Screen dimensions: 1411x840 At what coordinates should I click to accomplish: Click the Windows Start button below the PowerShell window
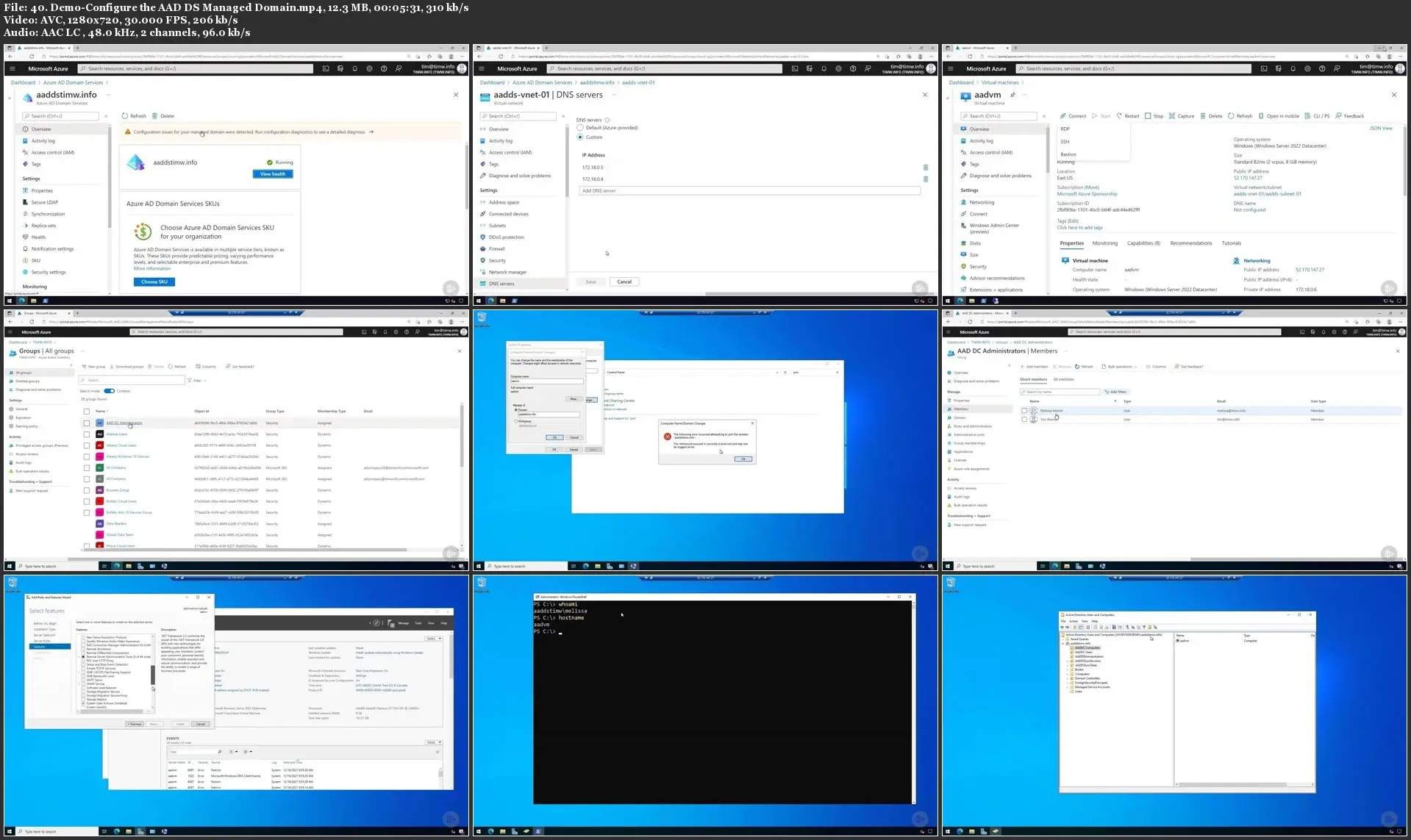(479, 832)
